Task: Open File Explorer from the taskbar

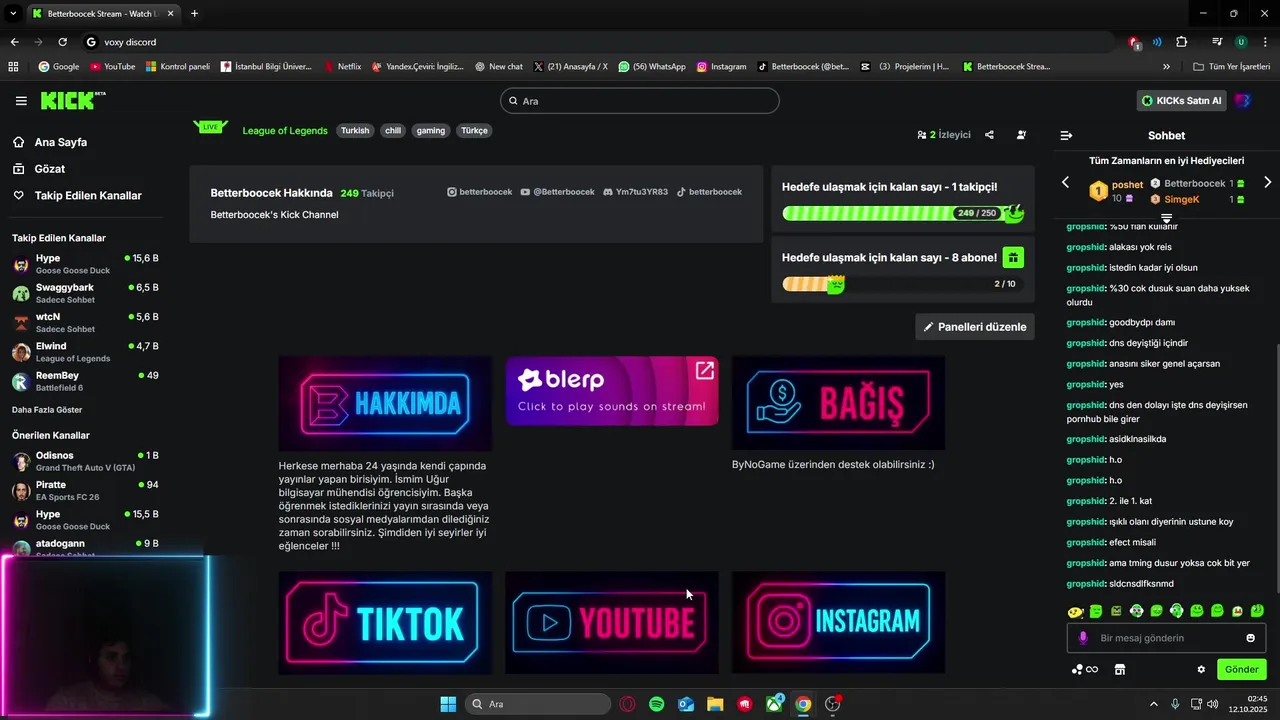Action: (x=715, y=704)
